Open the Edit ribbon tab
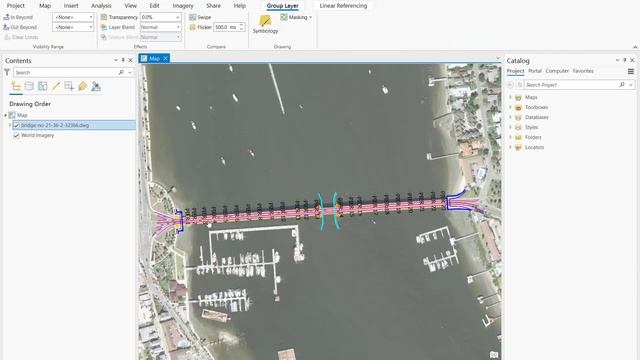Image resolution: width=640 pixels, height=360 pixels. (x=154, y=6)
